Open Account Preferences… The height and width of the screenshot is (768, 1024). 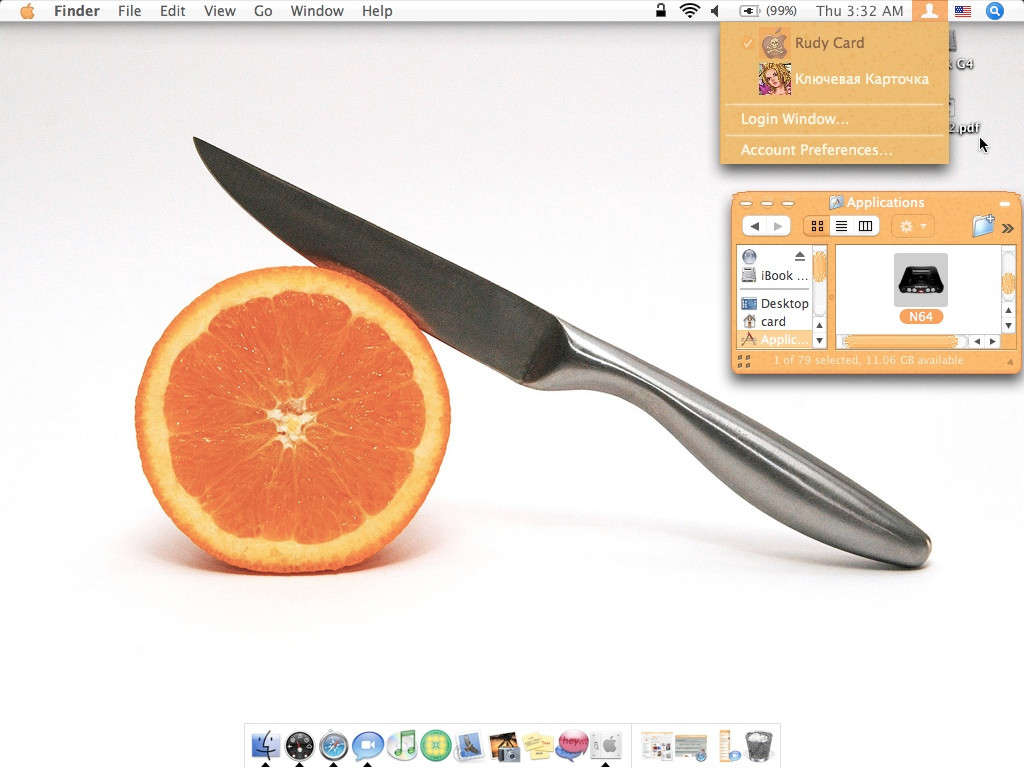pos(834,150)
